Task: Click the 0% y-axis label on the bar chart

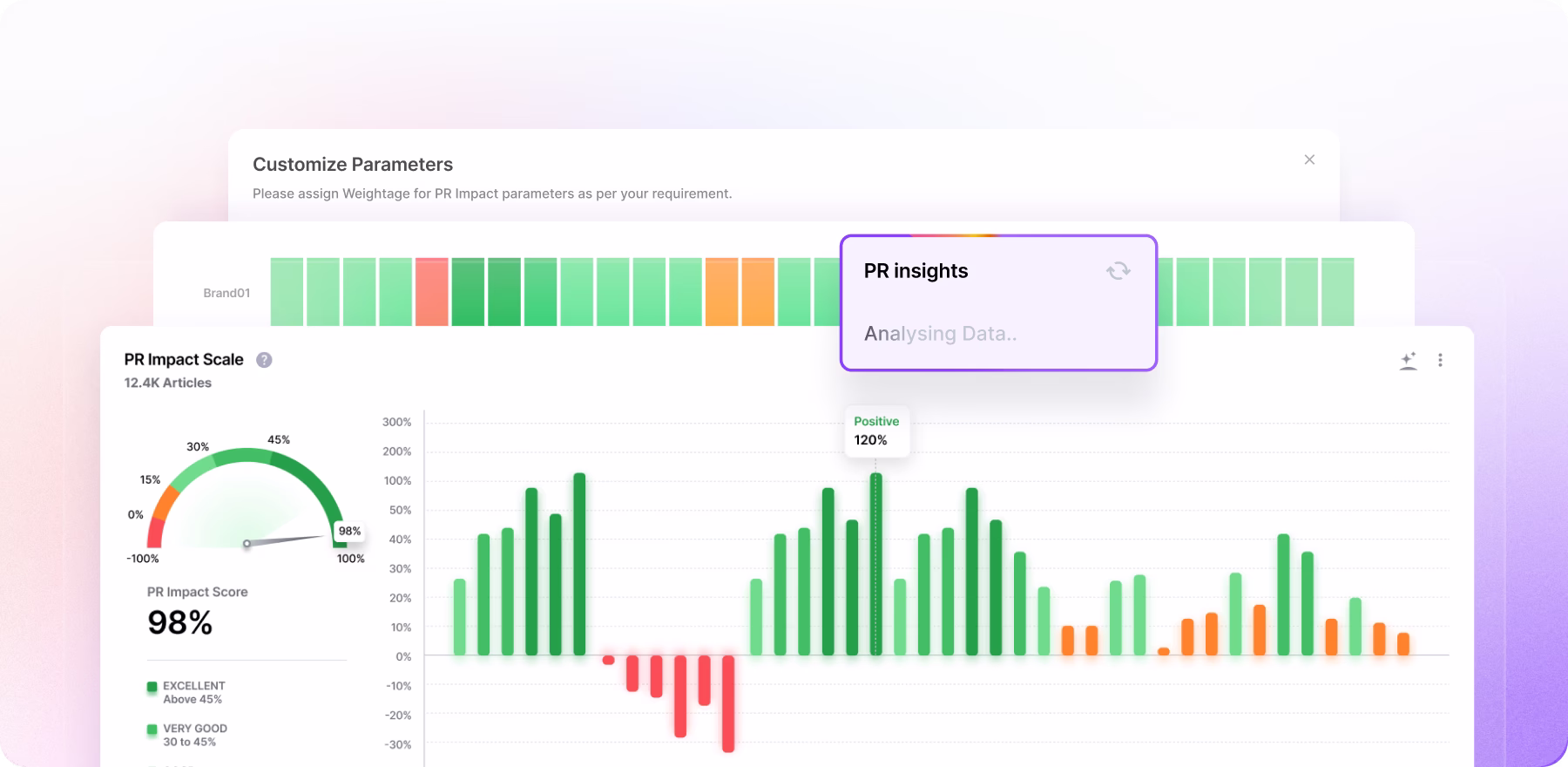Action: pyautogui.click(x=403, y=656)
